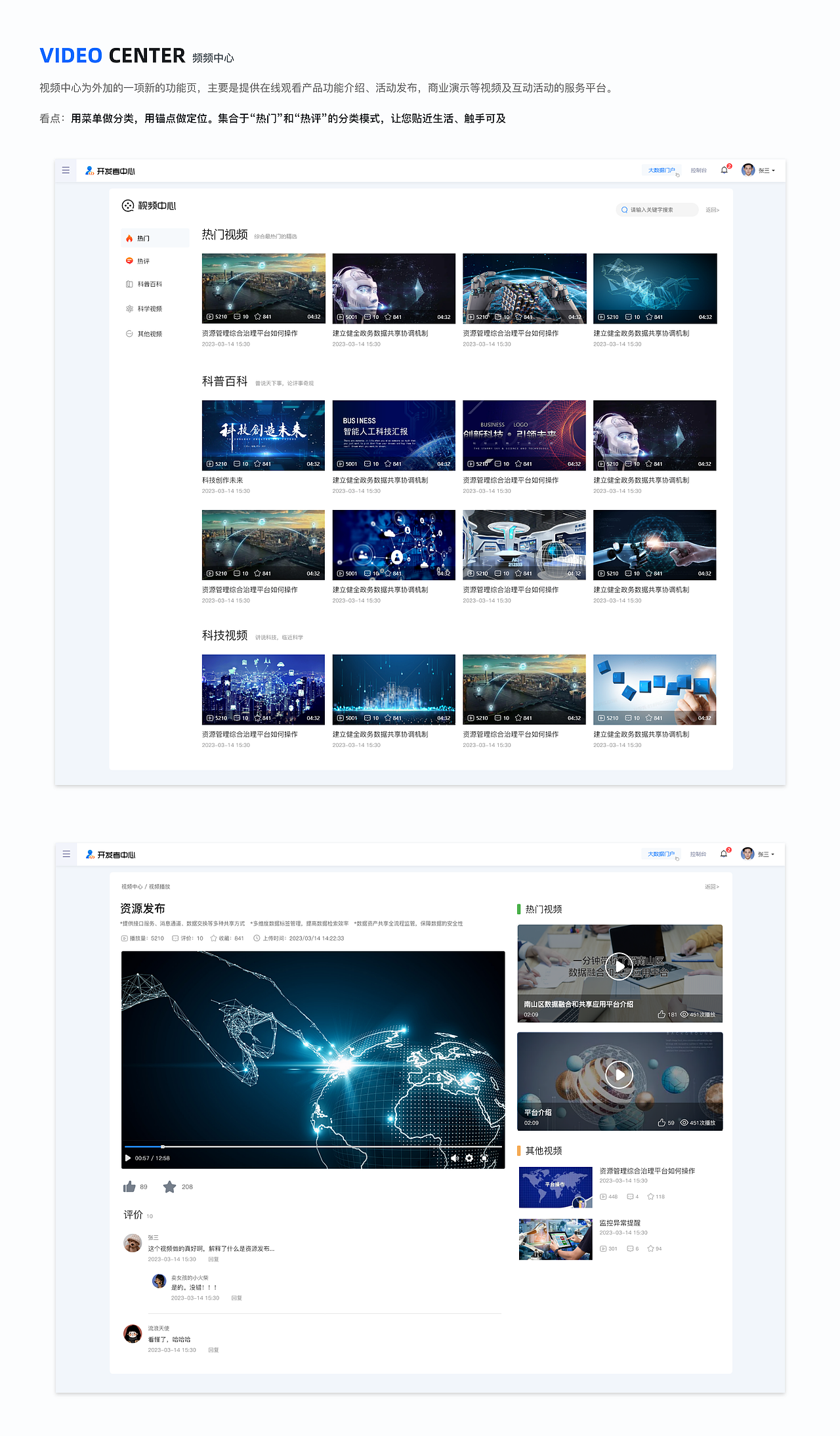Expand 张三 user dropdown on video list page

coord(767,171)
